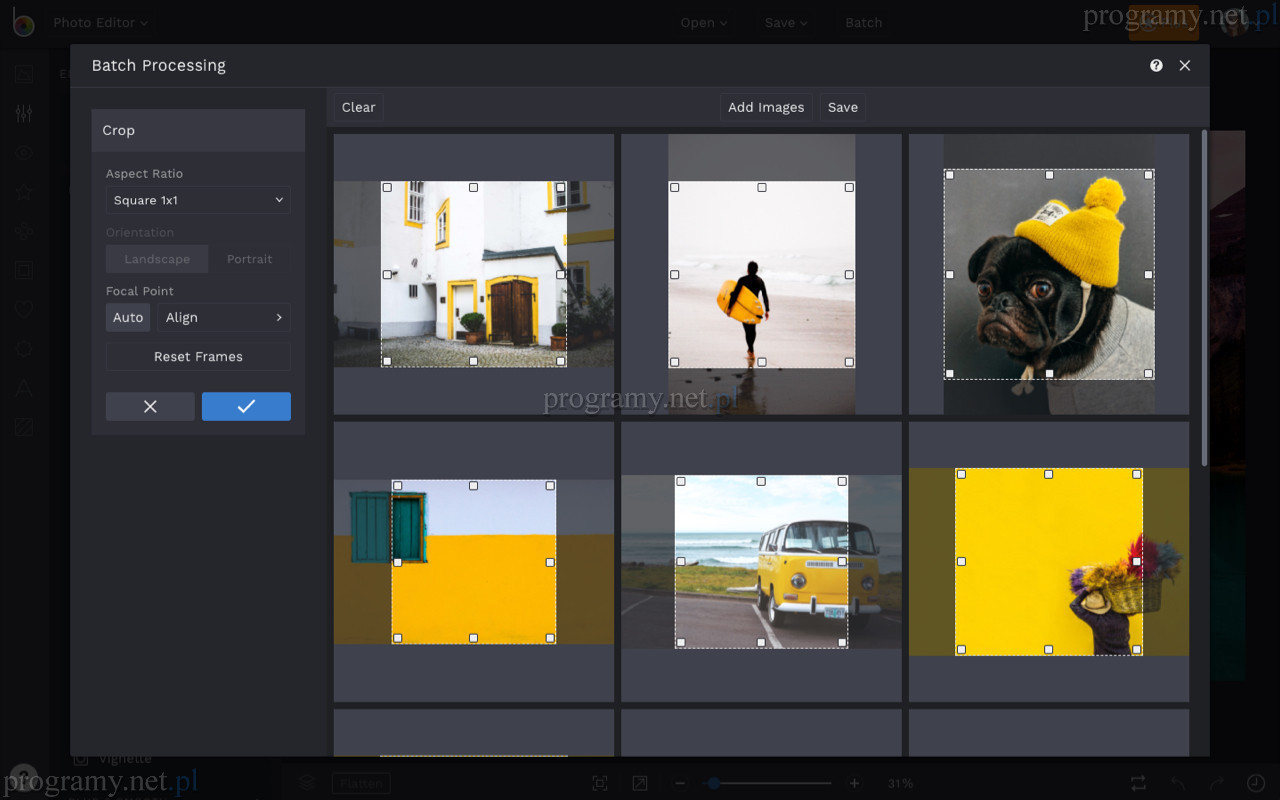Open the Photo Editor dropdown
Screen dimensions: 1280x800
[x=100, y=22]
